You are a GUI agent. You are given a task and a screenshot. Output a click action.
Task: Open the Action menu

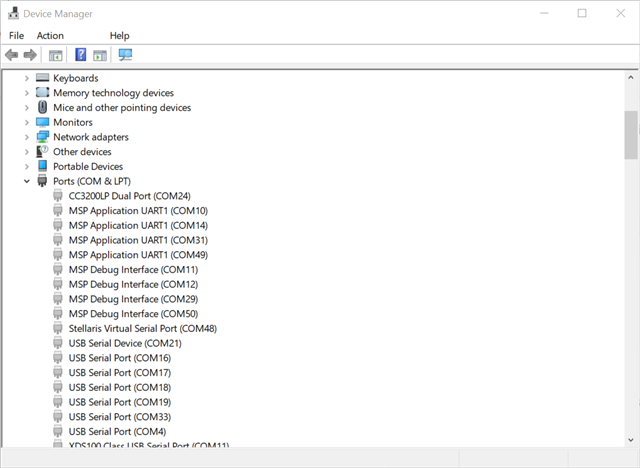[50, 35]
